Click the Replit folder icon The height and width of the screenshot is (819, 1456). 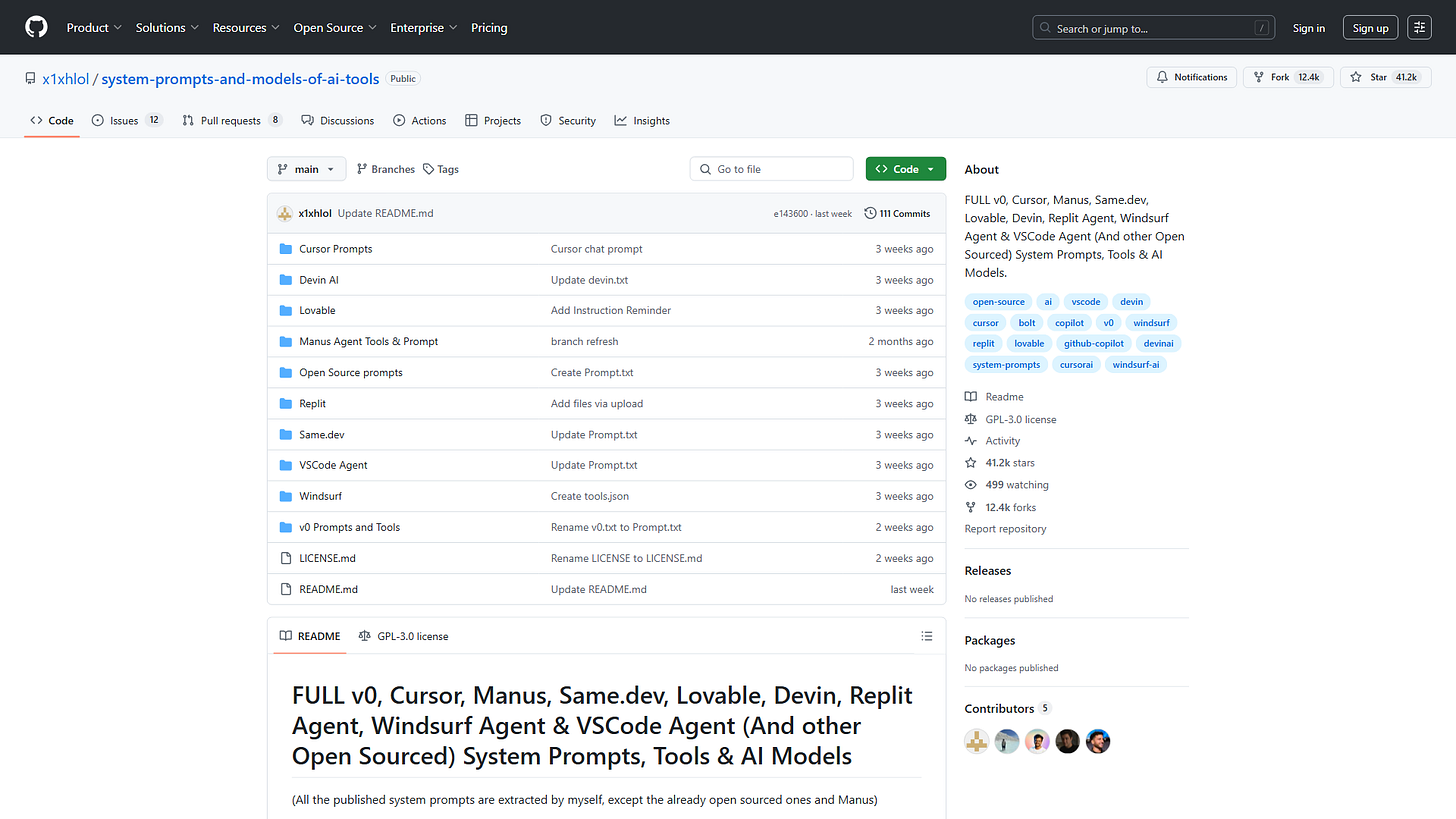[286, 403]
